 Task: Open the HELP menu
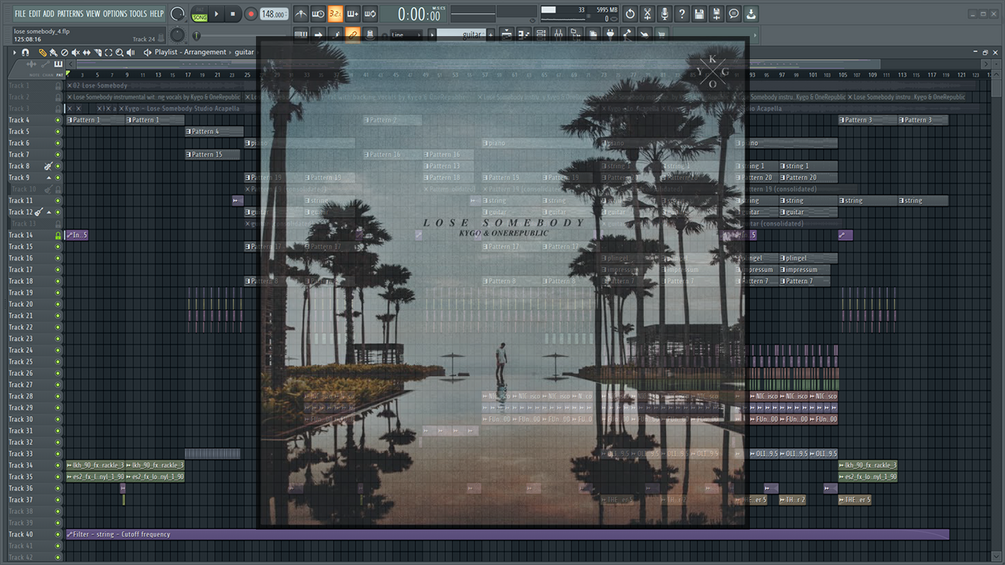click(x=156, y=13)
